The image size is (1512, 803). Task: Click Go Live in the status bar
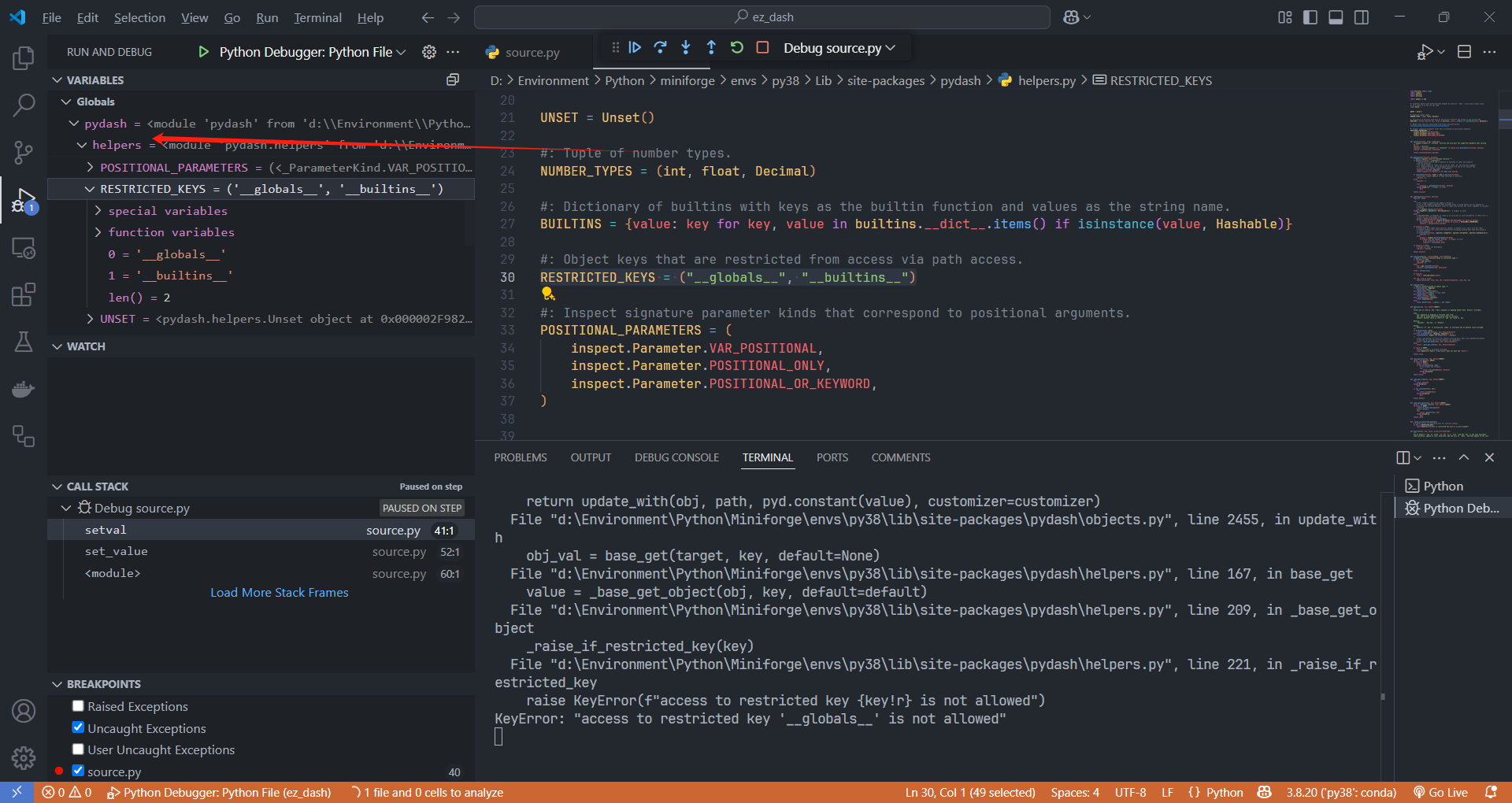[x=1440, y=792]
